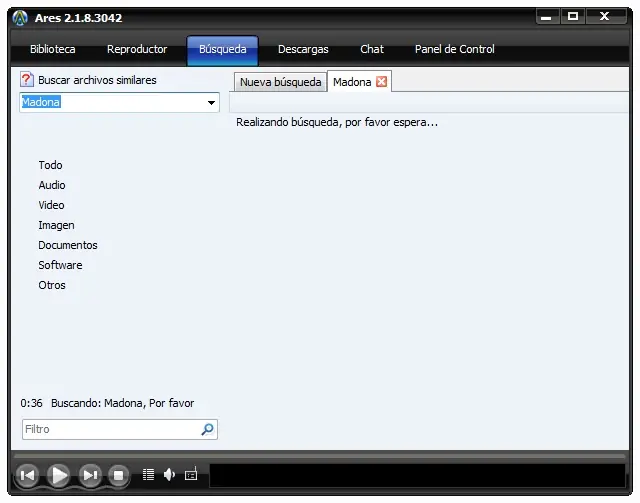
Task: Filter search by Software
Action: pos(60,265)
